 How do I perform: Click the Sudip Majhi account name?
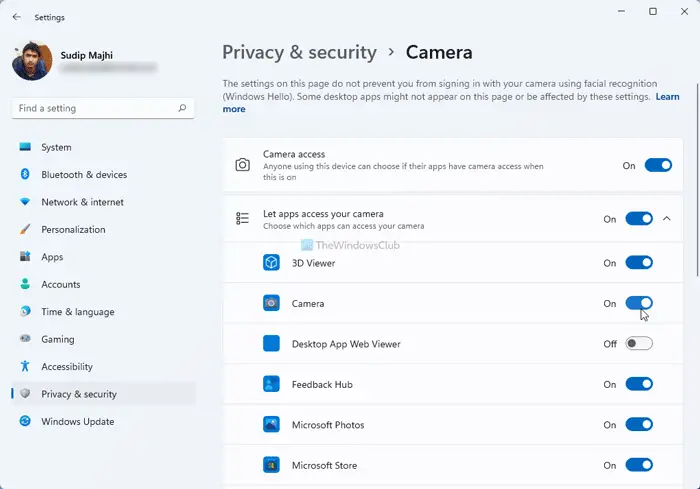(x=87, y=55)
